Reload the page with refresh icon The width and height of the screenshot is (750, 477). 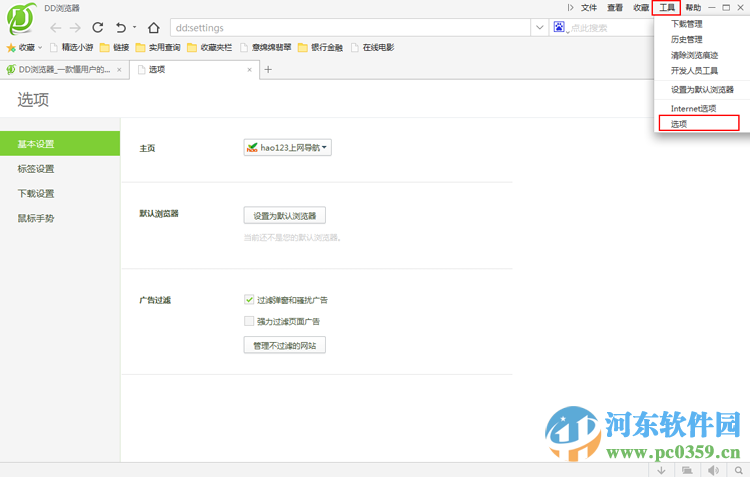point(98,28)
